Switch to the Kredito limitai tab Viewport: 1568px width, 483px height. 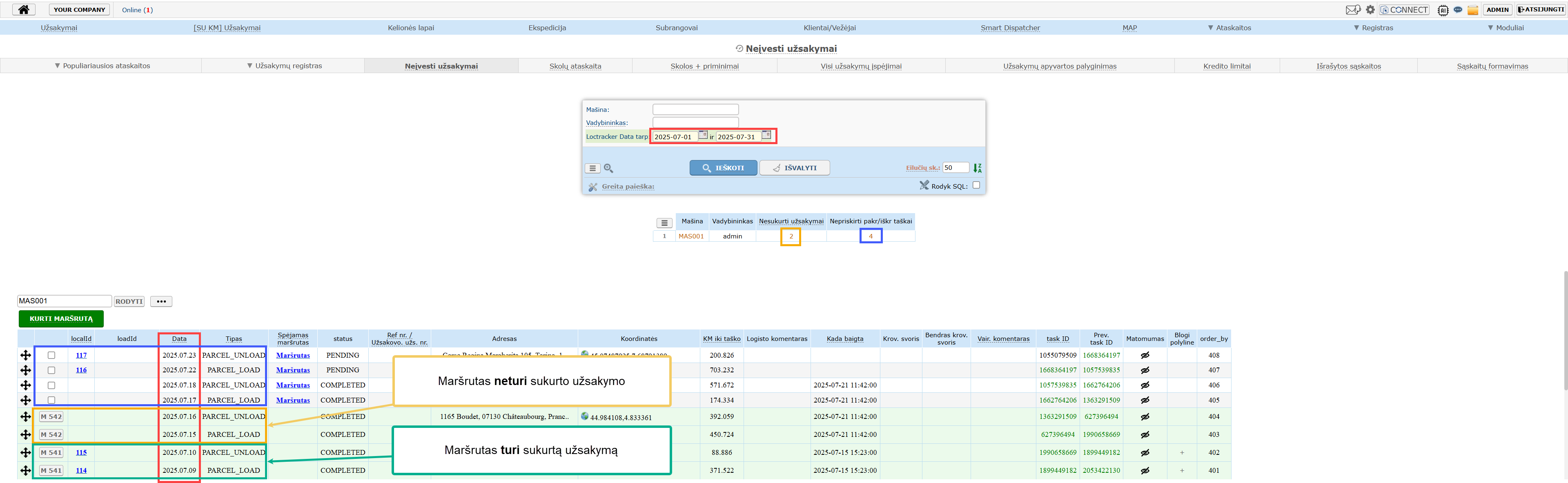1227,66
